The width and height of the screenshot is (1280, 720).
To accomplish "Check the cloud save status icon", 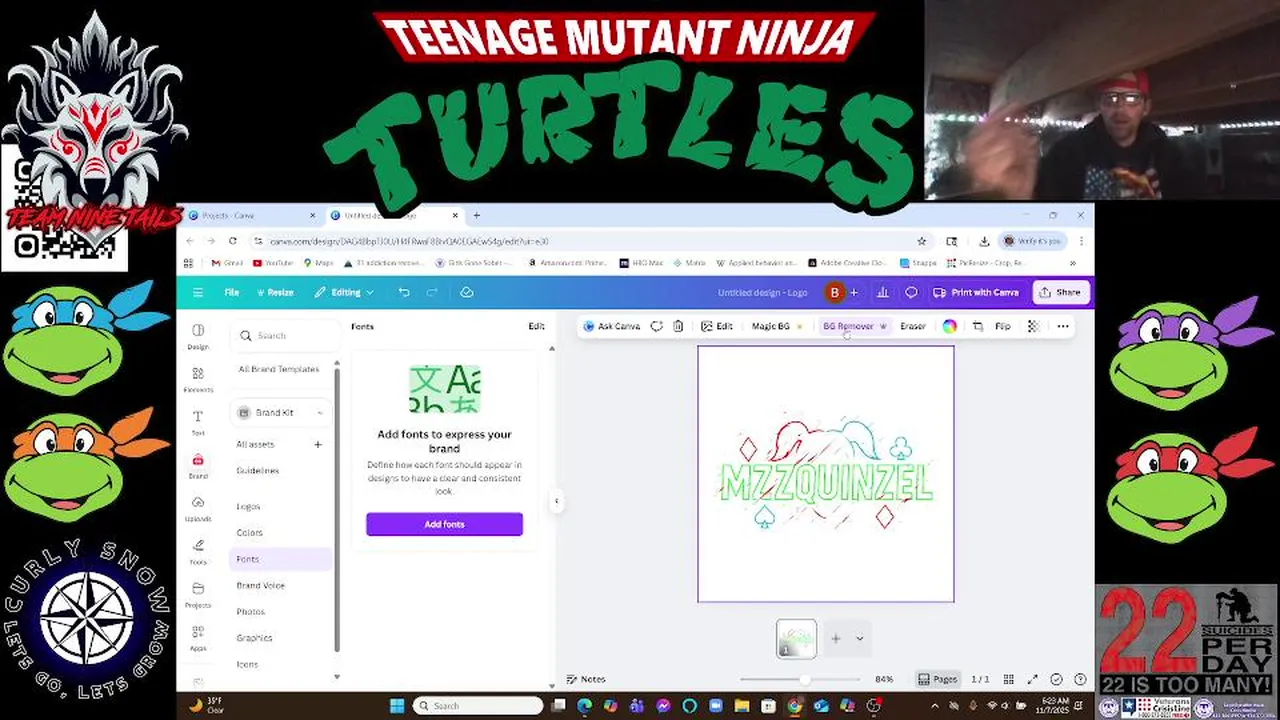I will point(466,292).
